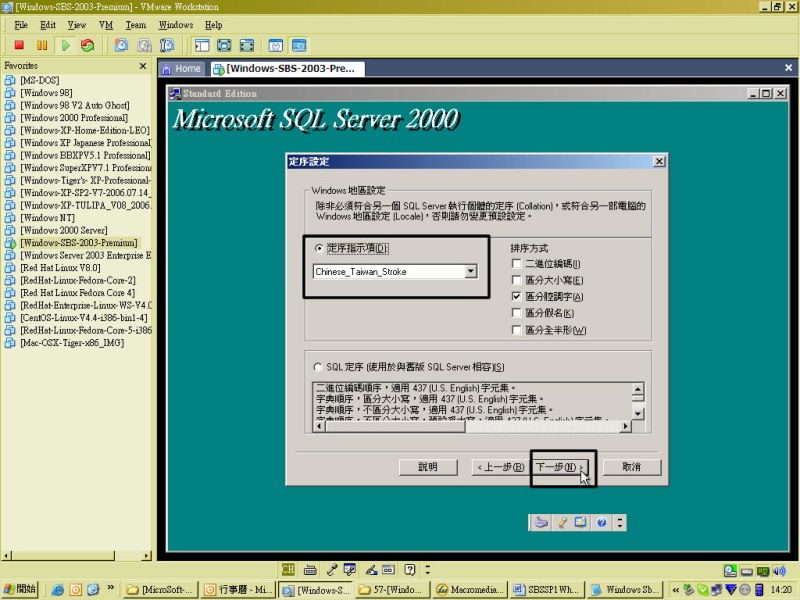This screenshot has height=600, width=800.
Task: Click the 說明 help button
Action: point(428,467)
